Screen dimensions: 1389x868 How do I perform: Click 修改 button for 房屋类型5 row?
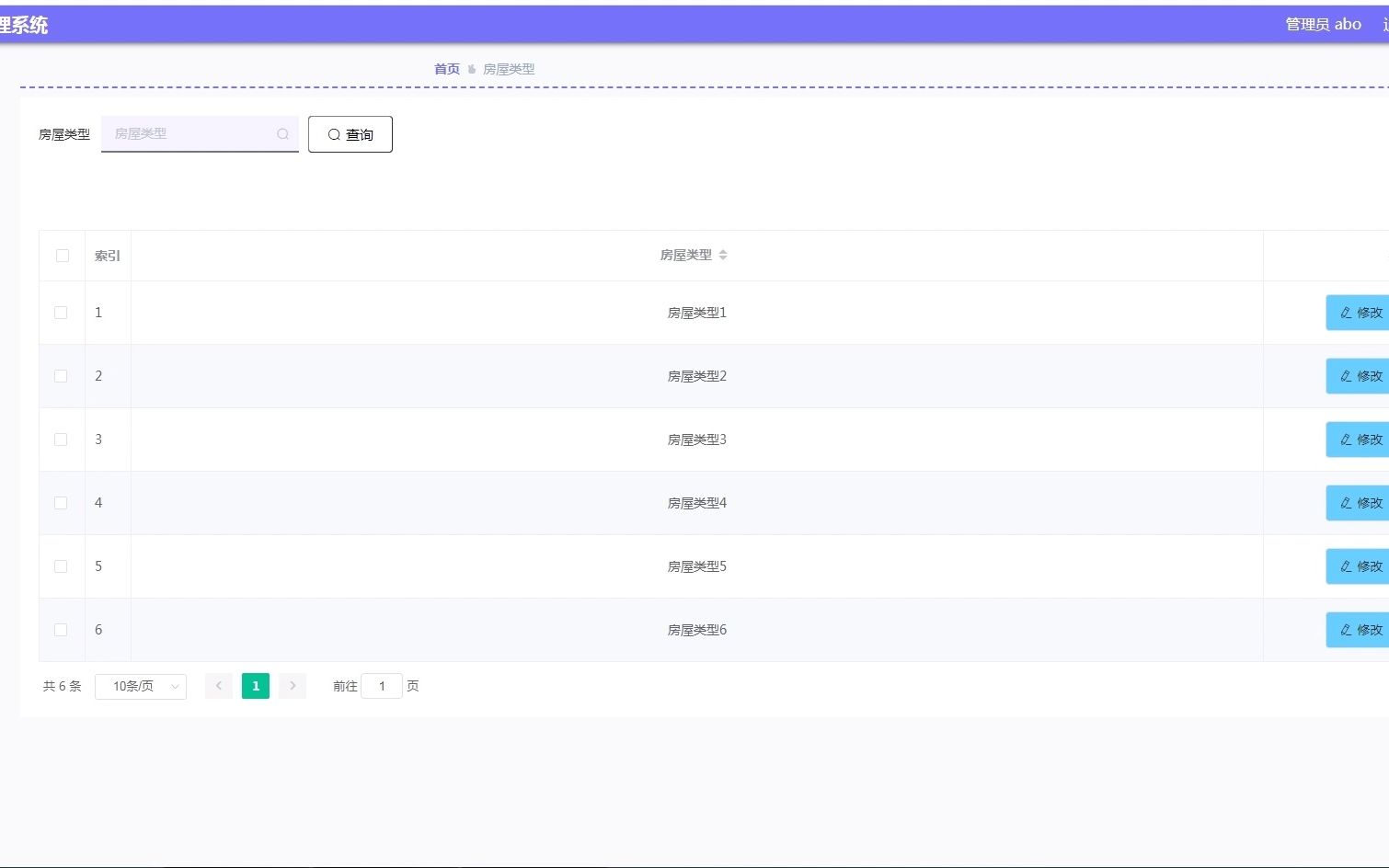pyautogui.click(x=1358, y=566)
